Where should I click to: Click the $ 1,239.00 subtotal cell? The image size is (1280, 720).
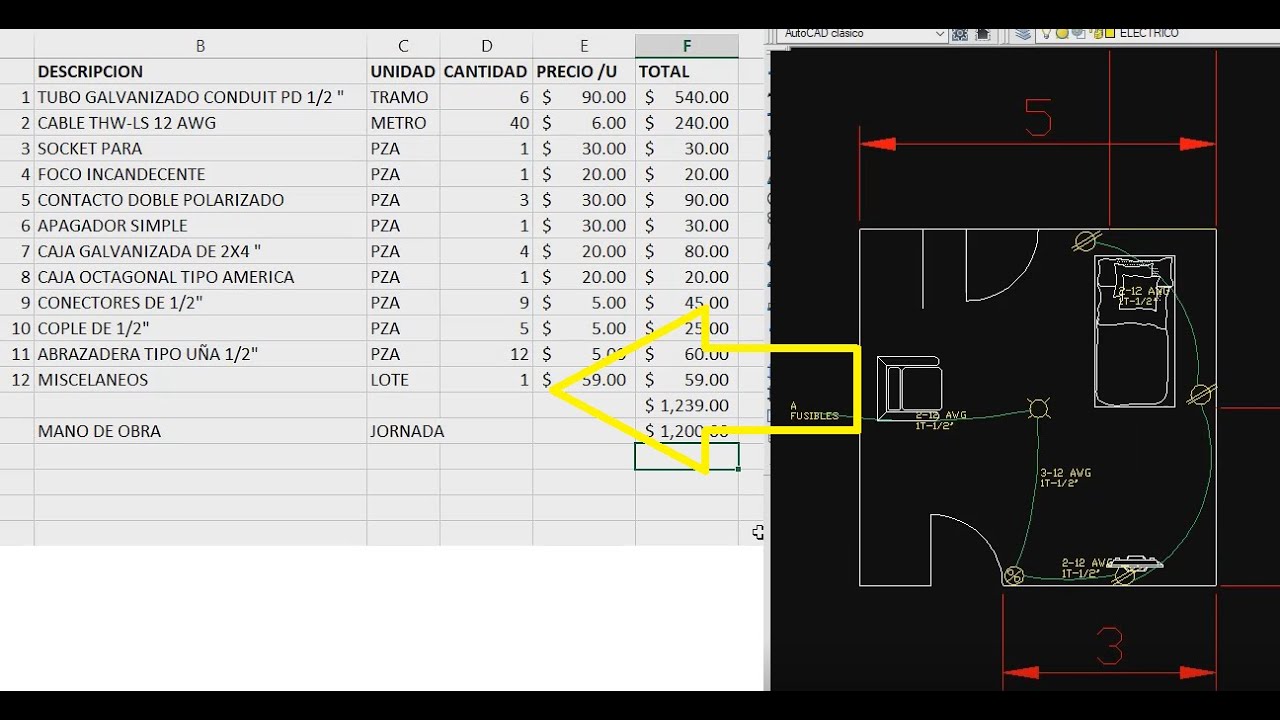(687, 405)
